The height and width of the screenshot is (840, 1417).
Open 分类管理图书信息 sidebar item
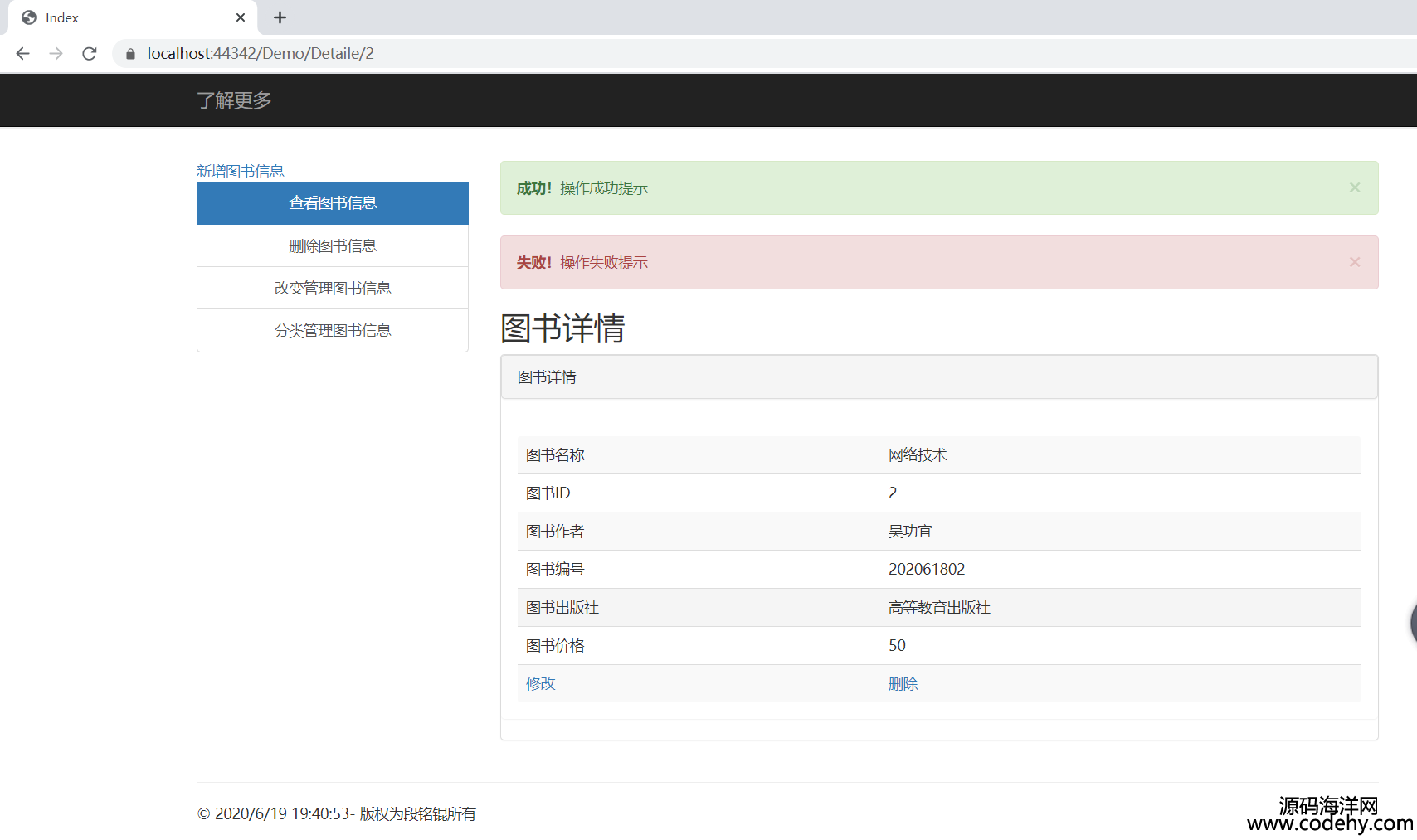point(333,330)
